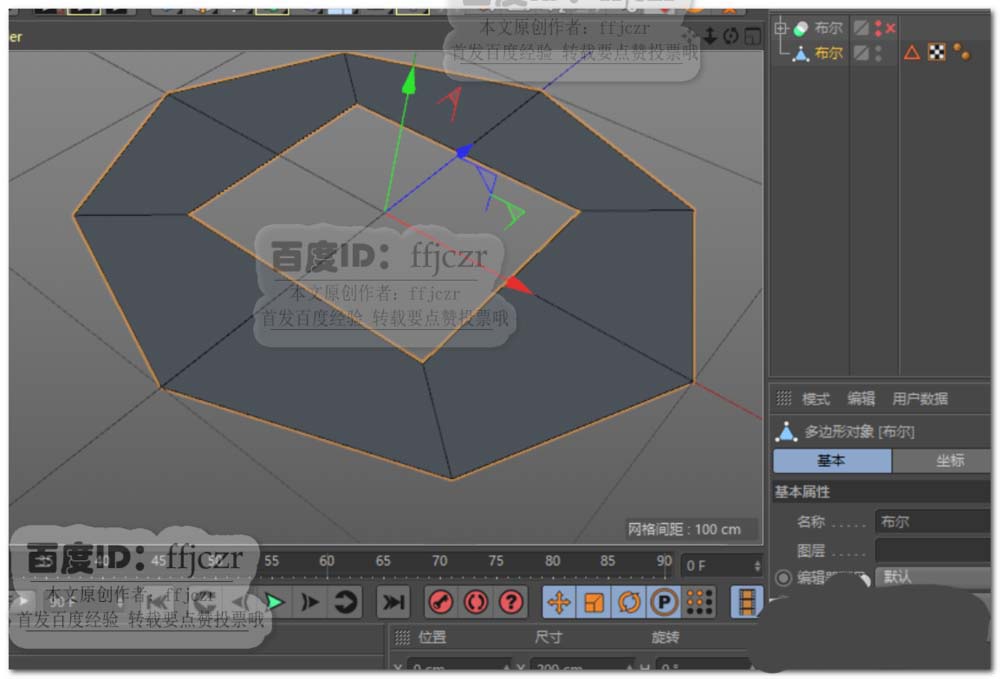1000x679 pixels.
Task: Click the film strip icon right of timeline tools
Action: point(746,602)
